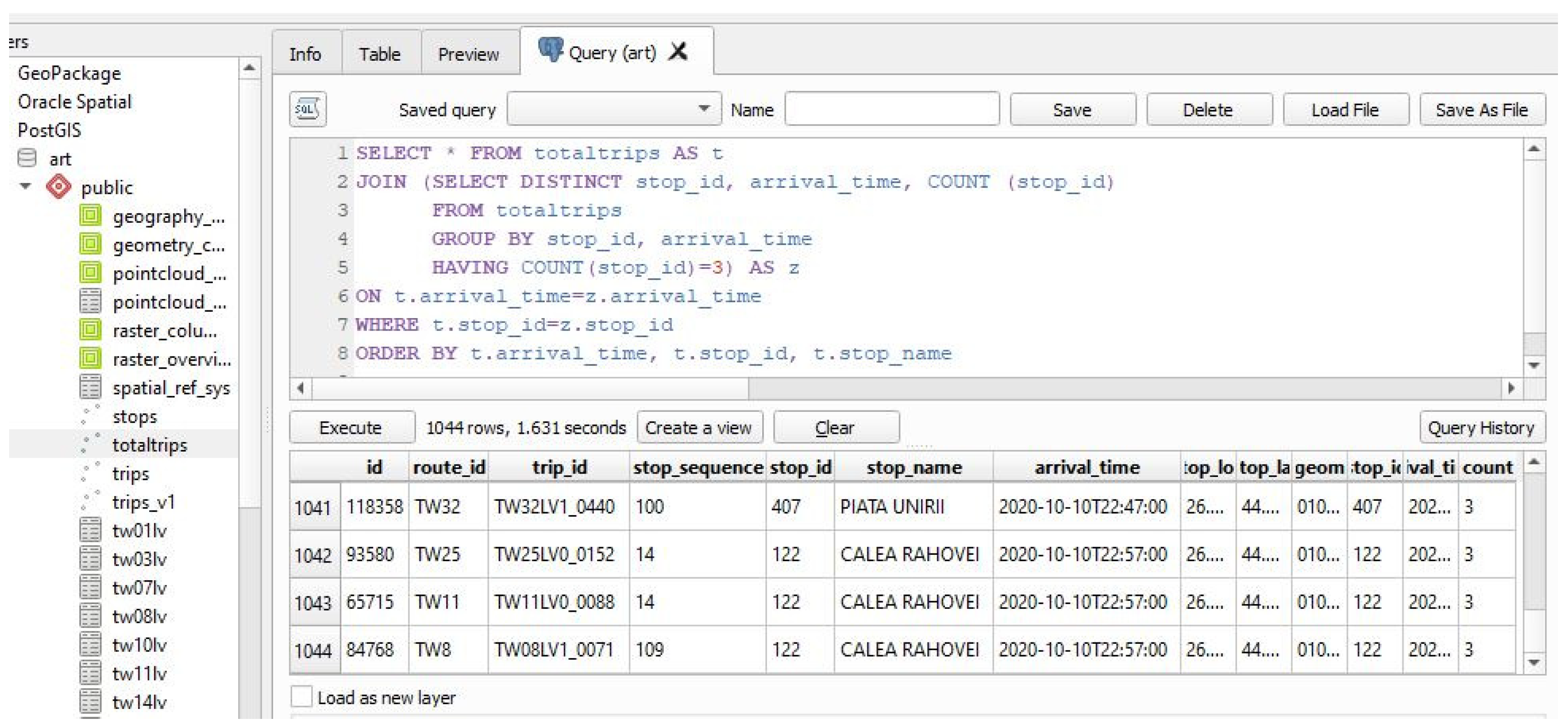Click the tw01lv table icon

point(90,529)
